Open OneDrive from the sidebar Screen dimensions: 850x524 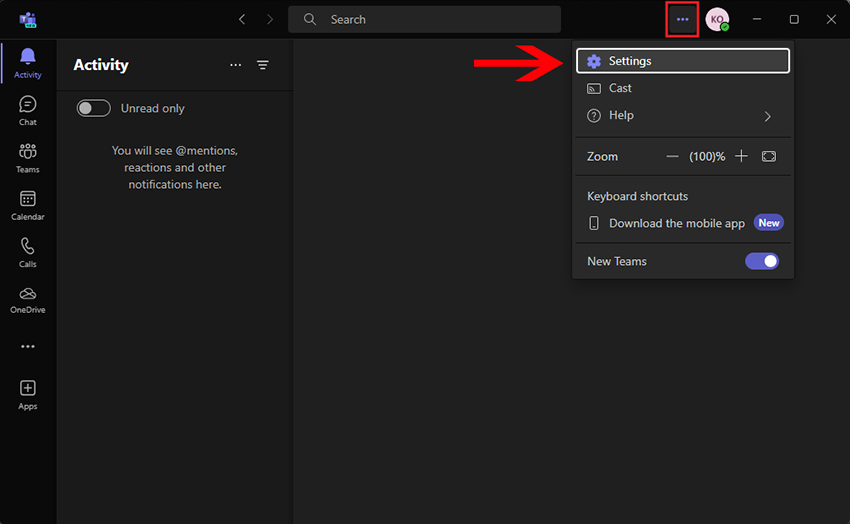click(28, 299)
